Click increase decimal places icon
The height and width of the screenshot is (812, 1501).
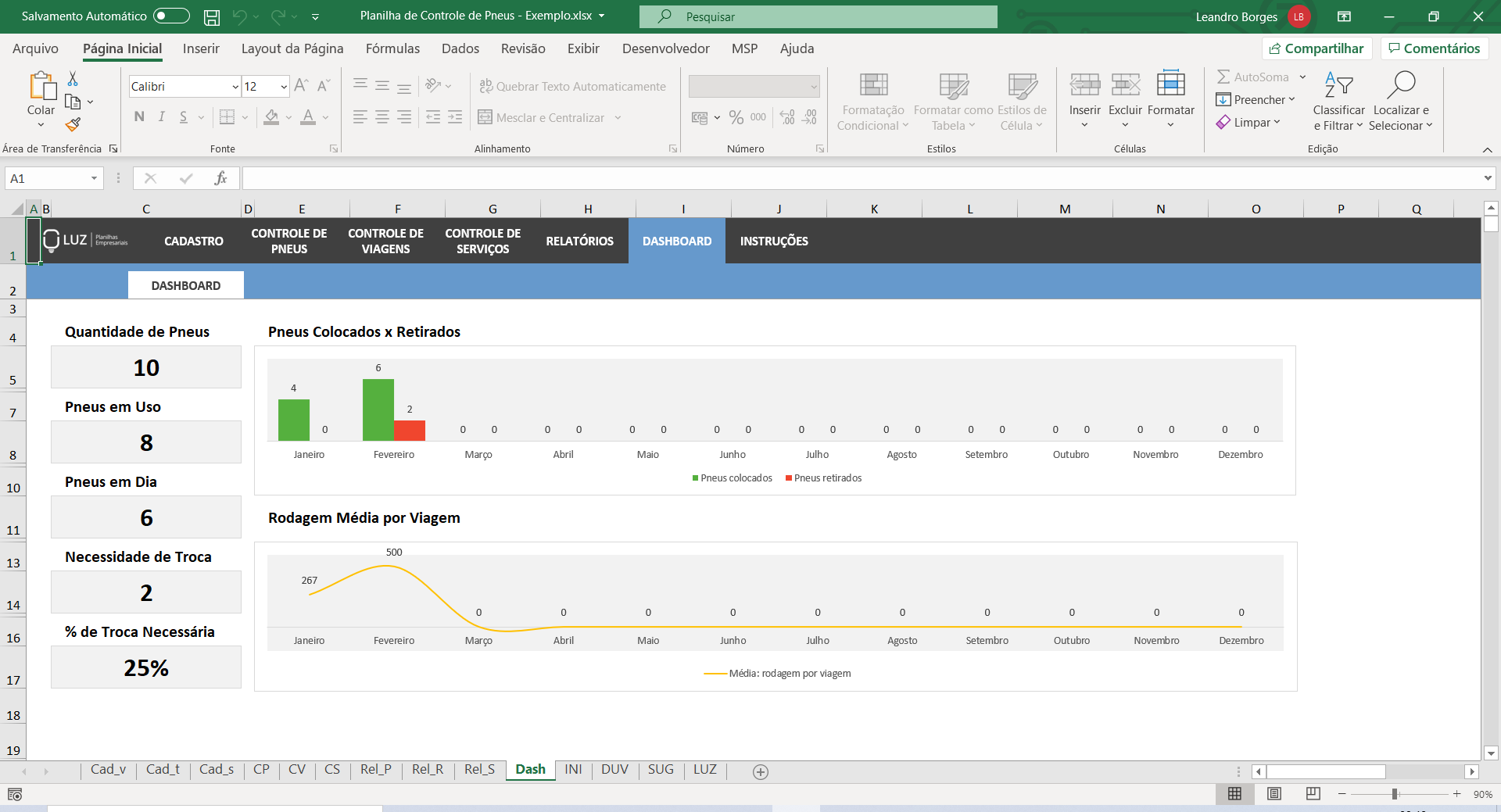coord(787,117)
